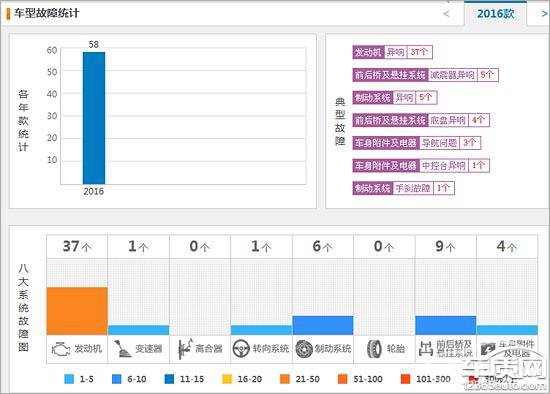Click the axle and suspension (前后桥及悬挂系统) icon
This screenshot has width=550, height=394.
click(426, 349)
